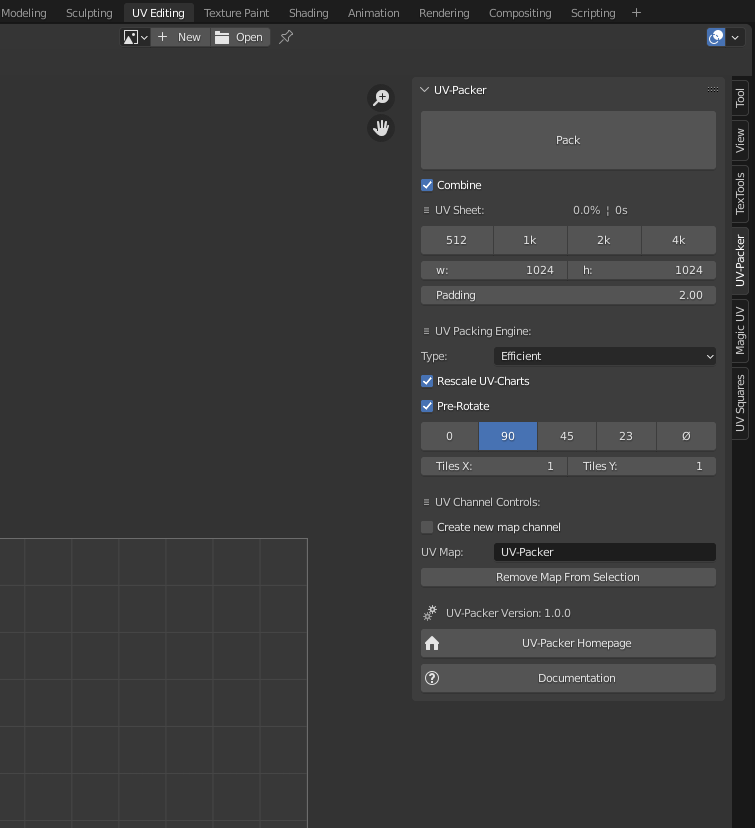Click the width w: 1024 field
Screen dimensions: 755x828
click(x=494, y=270)
